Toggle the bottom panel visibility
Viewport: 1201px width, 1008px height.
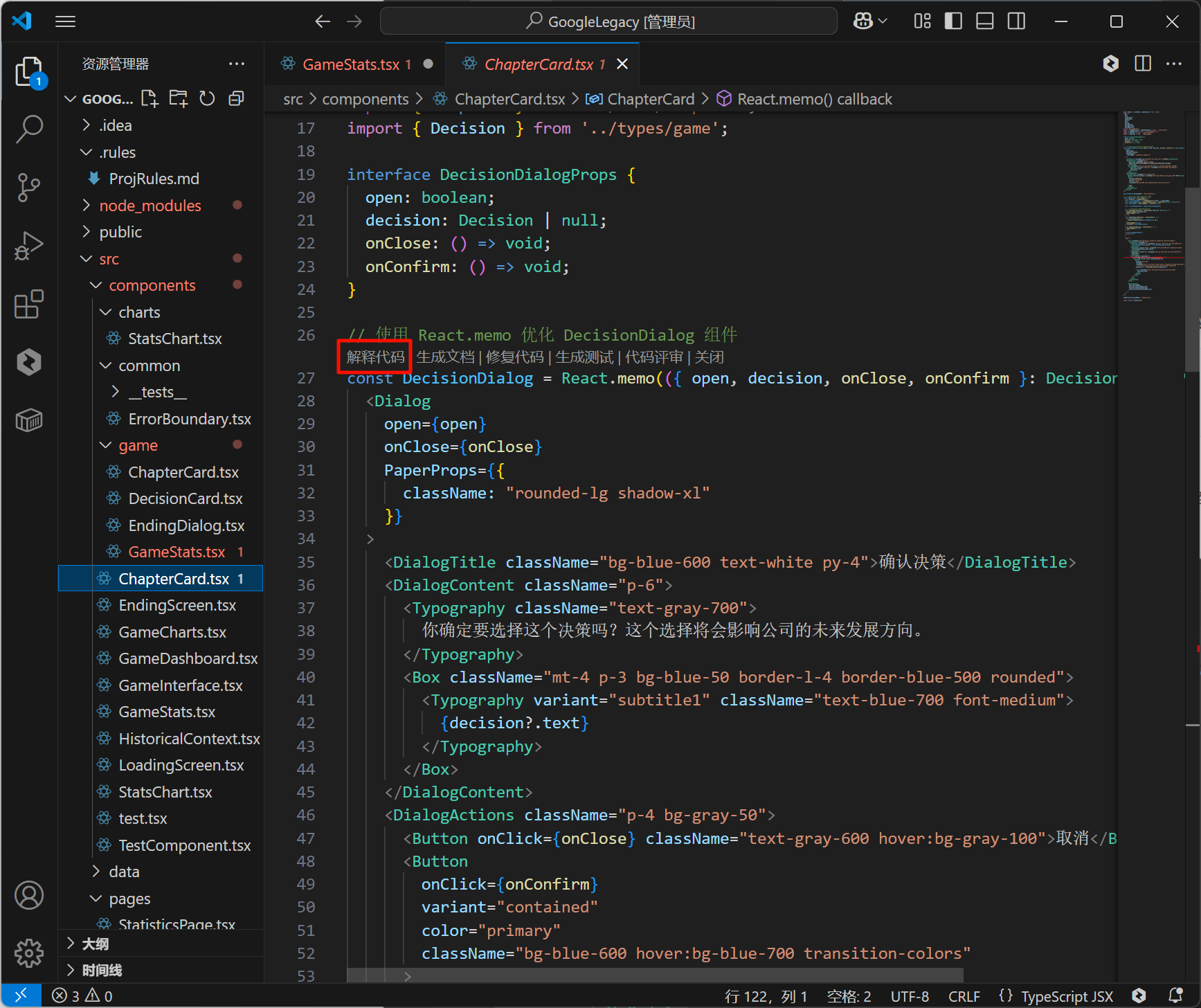pyautogui.click(x=984, y=21)
